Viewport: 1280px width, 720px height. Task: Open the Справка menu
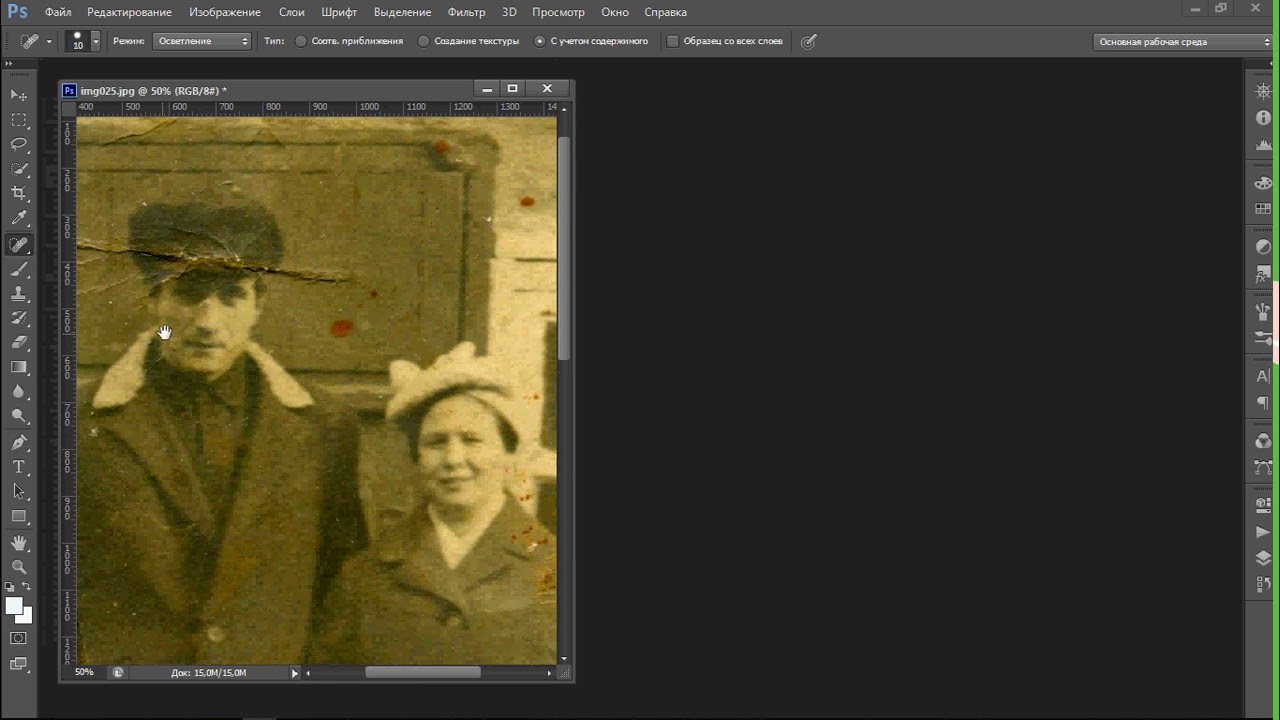[665, 12]
